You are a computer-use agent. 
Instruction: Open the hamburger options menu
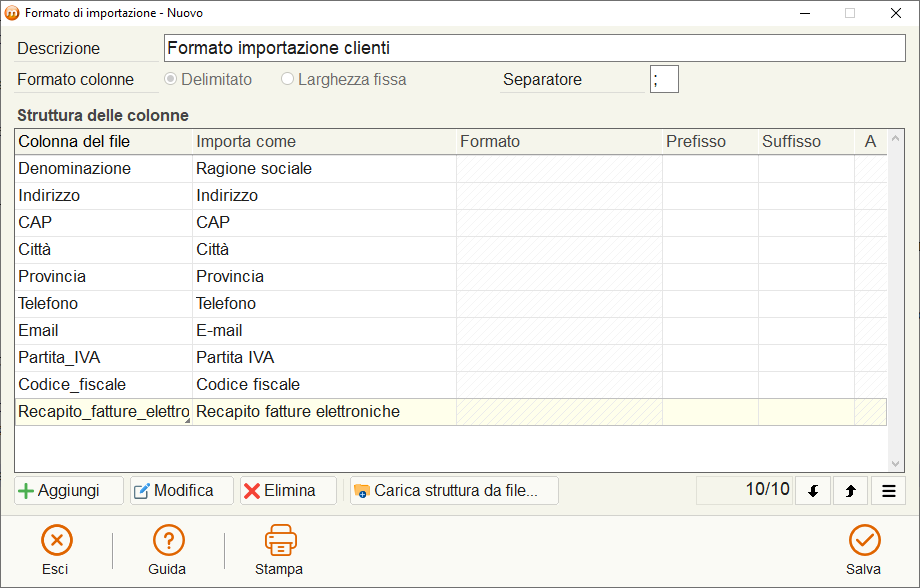(x=888, y=491)
